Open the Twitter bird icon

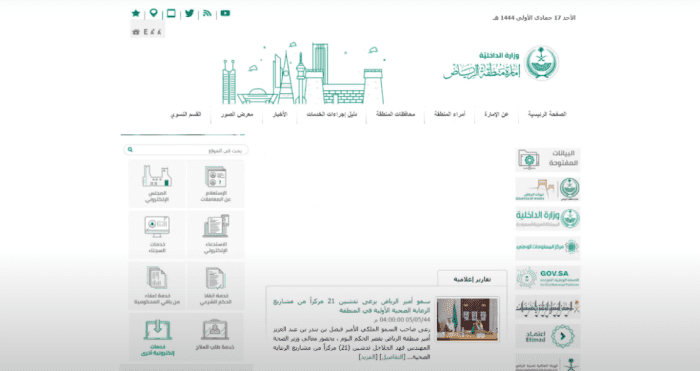click(x=189, y=13)
